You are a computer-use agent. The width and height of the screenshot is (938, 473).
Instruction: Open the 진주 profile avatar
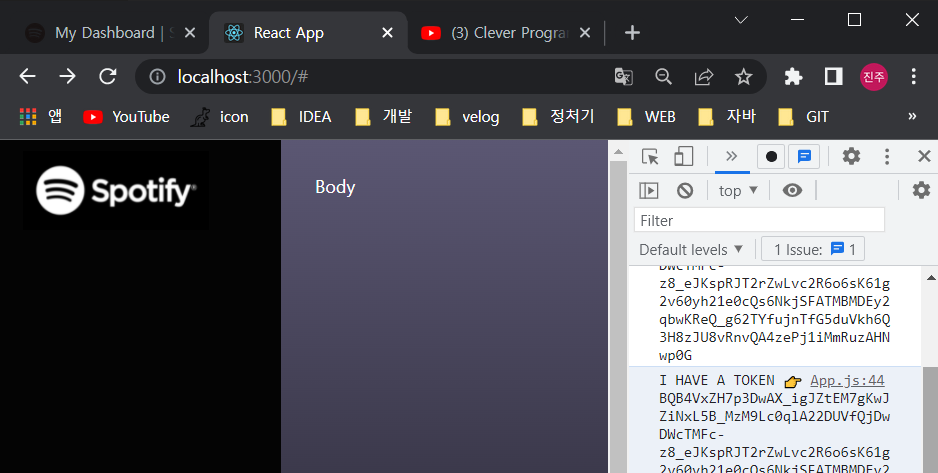(x=873, y=77)
